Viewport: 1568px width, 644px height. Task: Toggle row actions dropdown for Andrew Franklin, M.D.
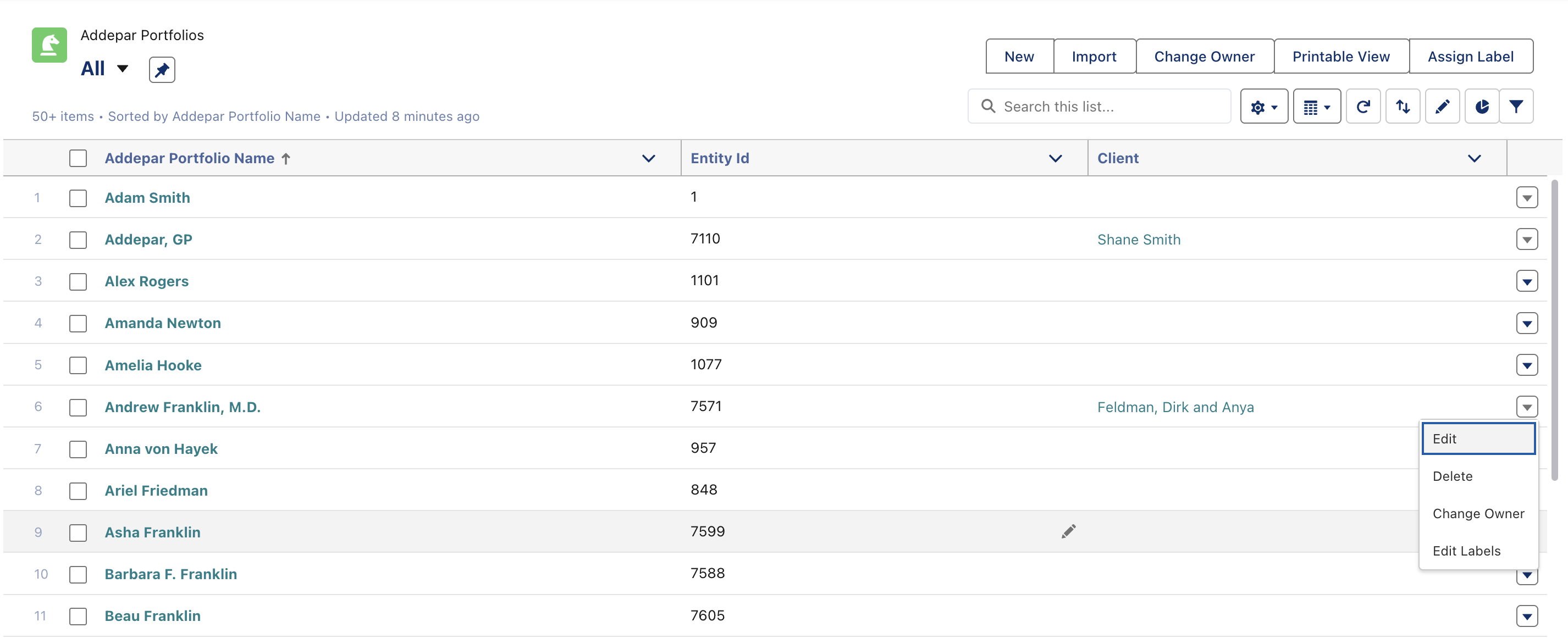coord(1527,407)
